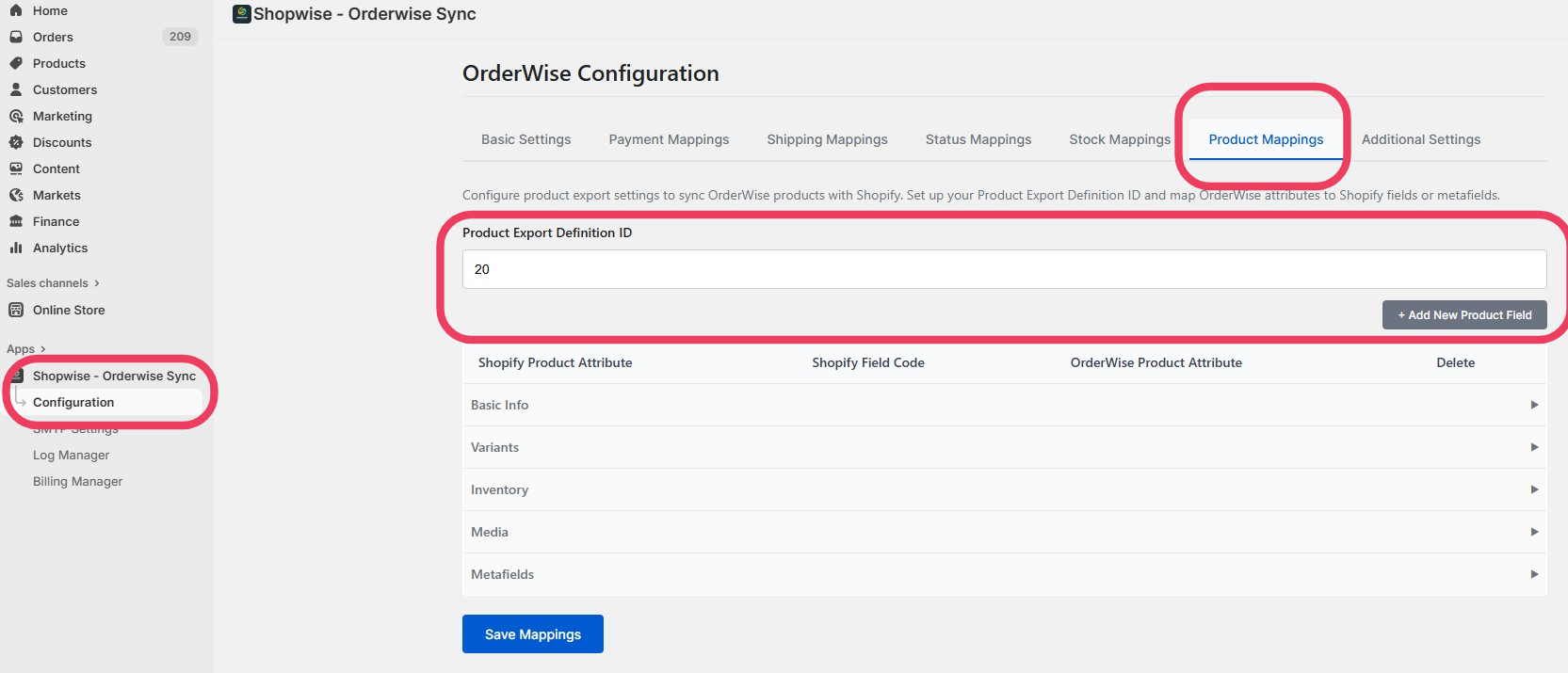Image resolution: width=1568 pixels, height=673 pixels.
Task: Select Shopwise - Orderwise Sync app in sidebar
Action: 114,376
